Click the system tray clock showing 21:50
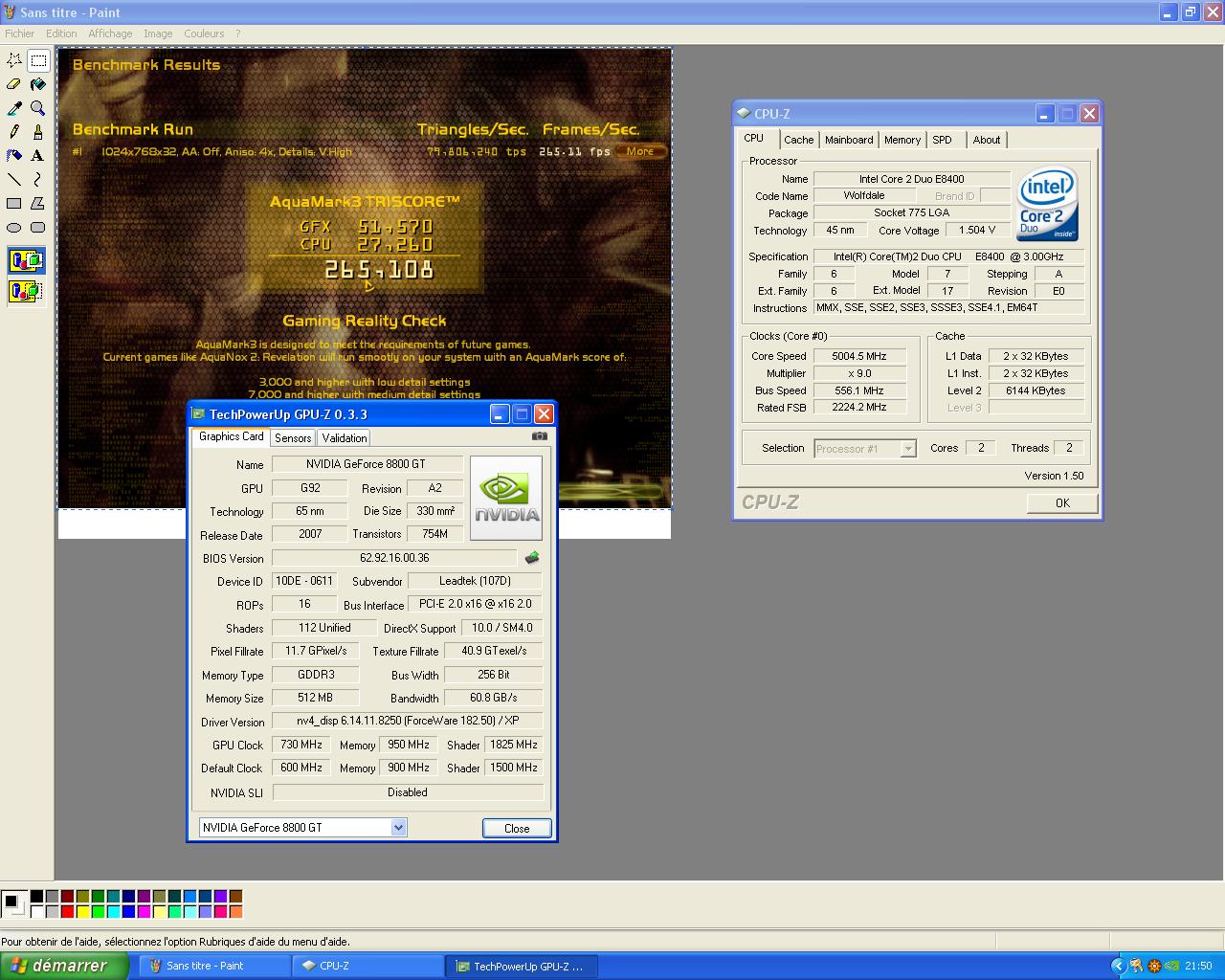1225x980 pixels. click(1198, 966)
